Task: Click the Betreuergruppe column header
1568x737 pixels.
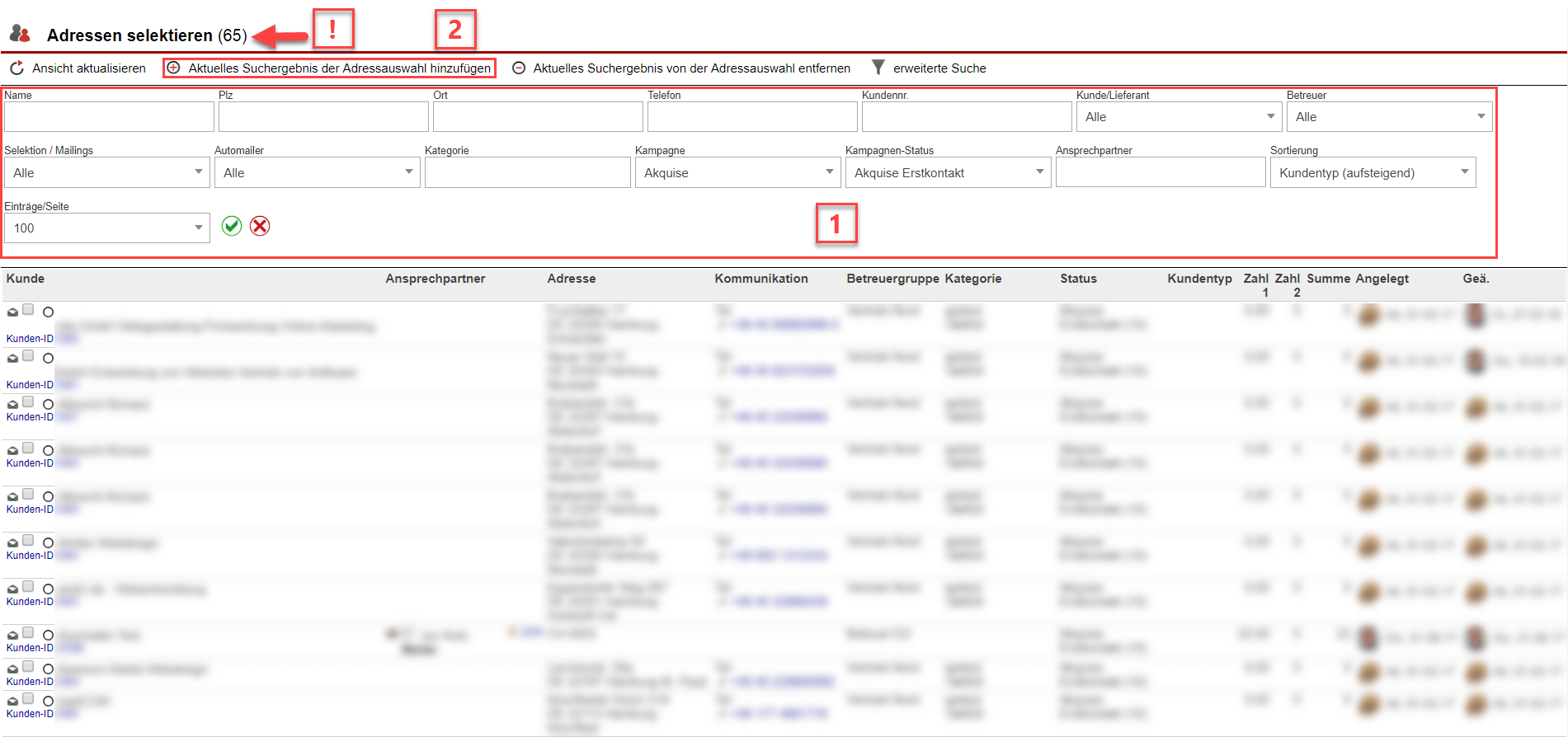Action: point(893,279)
